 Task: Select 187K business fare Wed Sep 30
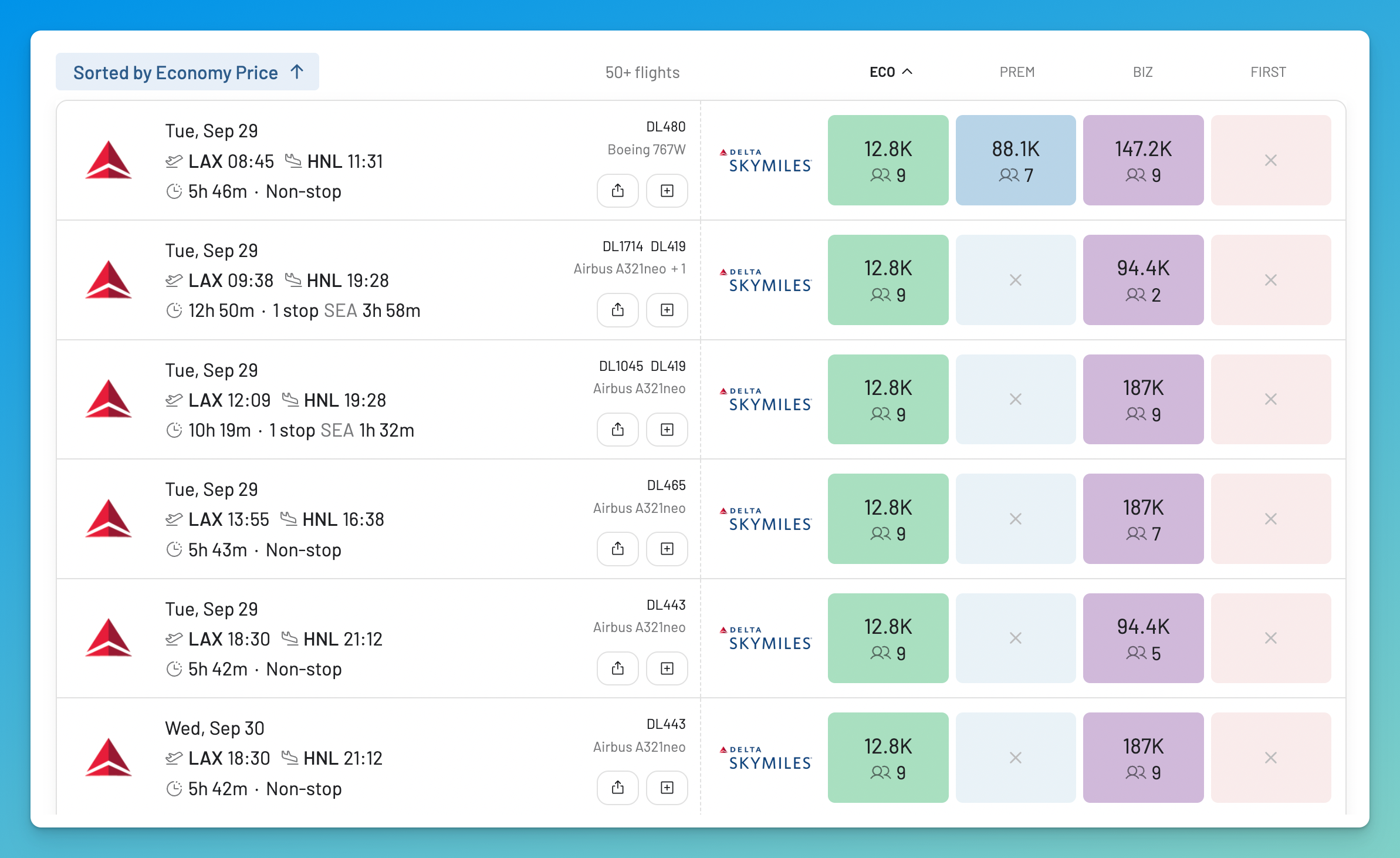(x=1143, y=758)
